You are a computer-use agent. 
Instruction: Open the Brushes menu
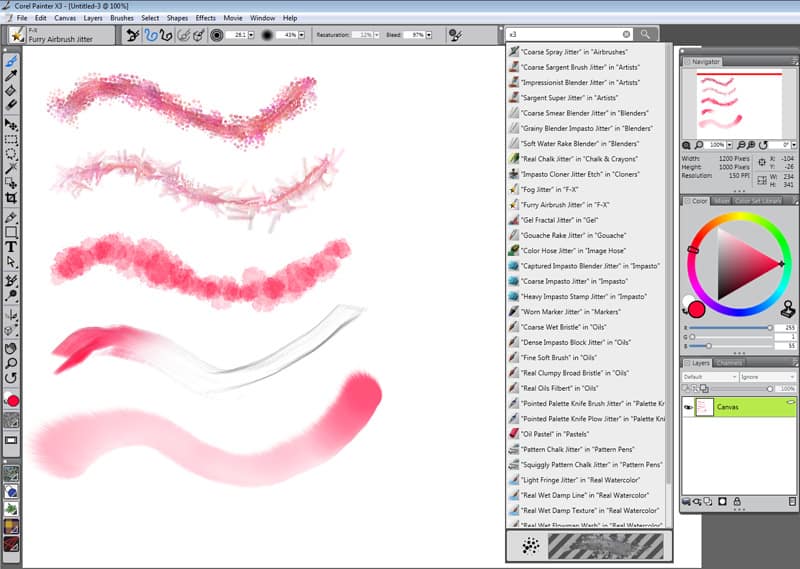122,18
